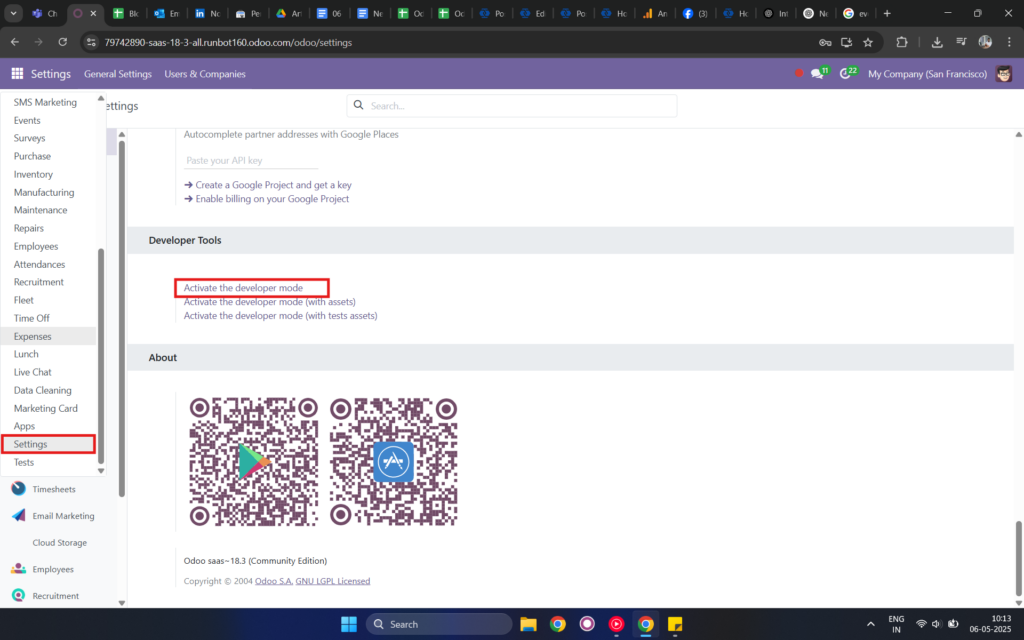
Task: Select Manufacturing in the apps list
Action: pos(44,192)
